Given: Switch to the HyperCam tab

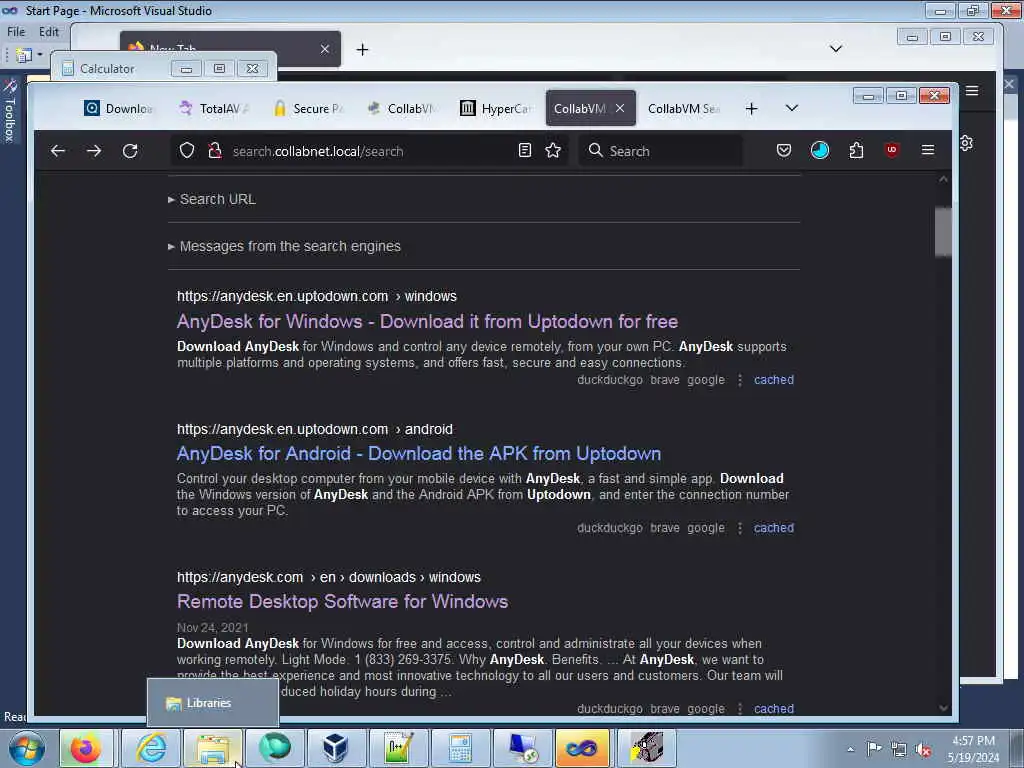Looking at the screenshot, I should point(496,108).
